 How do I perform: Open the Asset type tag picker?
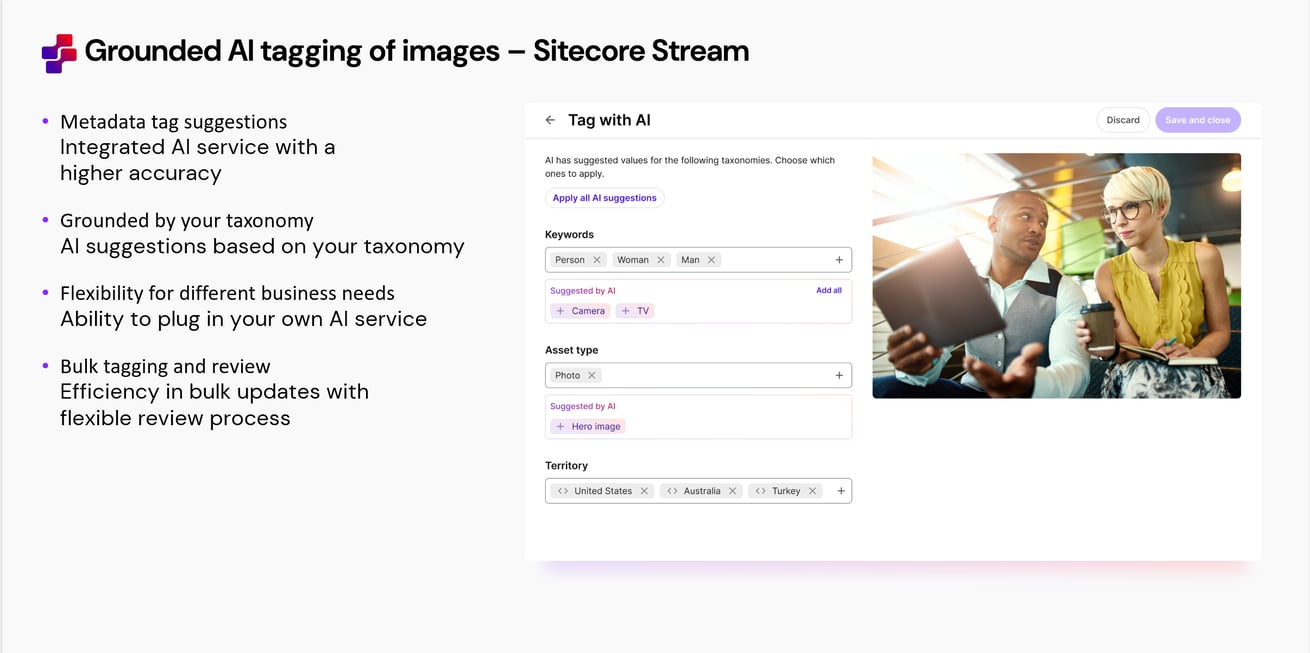(x=839, y=374)
